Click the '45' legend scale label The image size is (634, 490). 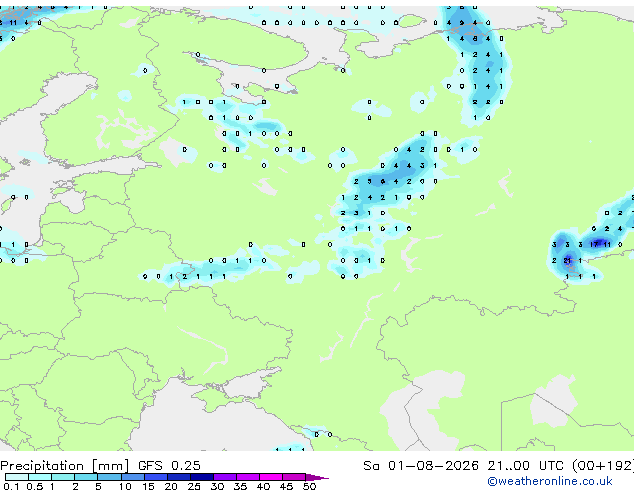(286, 486)
